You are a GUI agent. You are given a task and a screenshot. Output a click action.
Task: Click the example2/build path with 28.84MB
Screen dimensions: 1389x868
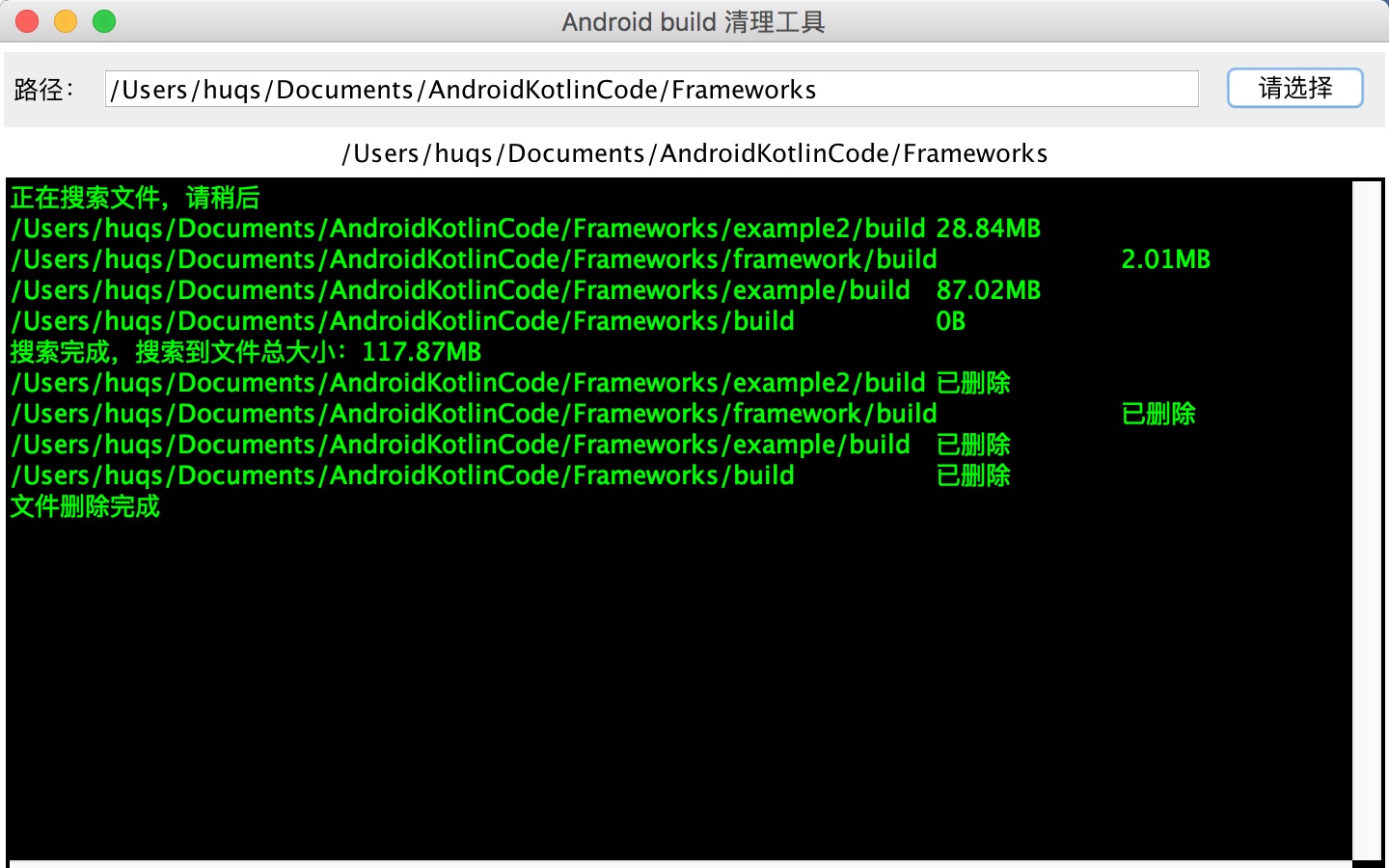[468, 229]
